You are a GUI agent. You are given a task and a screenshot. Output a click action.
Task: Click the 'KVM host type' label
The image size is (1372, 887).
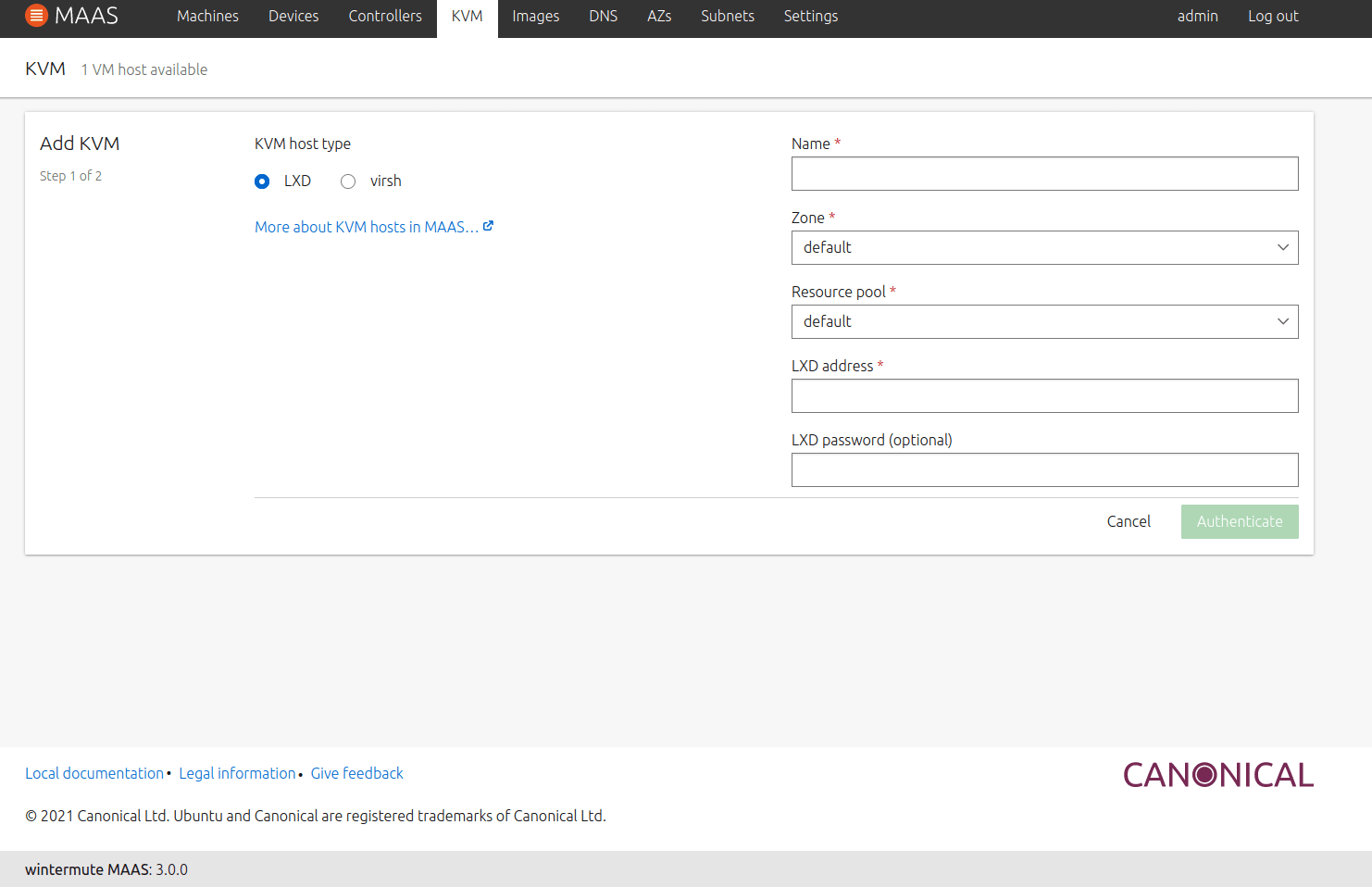[303, 144]
